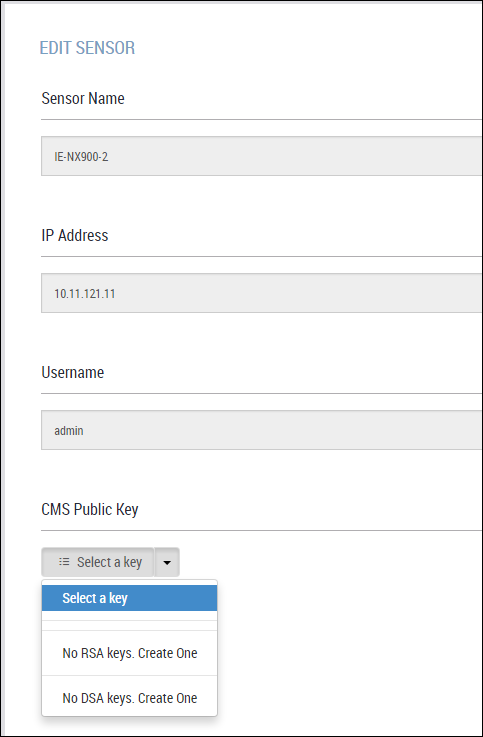Image resolution: width=483 pixels, height=737 pixels.
Task: Focus the Sensor Name input field
Action: (262, 156)
